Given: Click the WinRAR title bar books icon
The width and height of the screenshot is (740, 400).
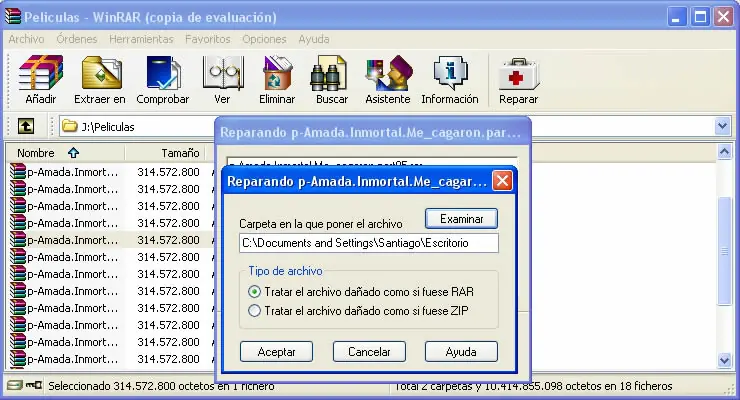Looking at the screenshot, I should point(13,16).
